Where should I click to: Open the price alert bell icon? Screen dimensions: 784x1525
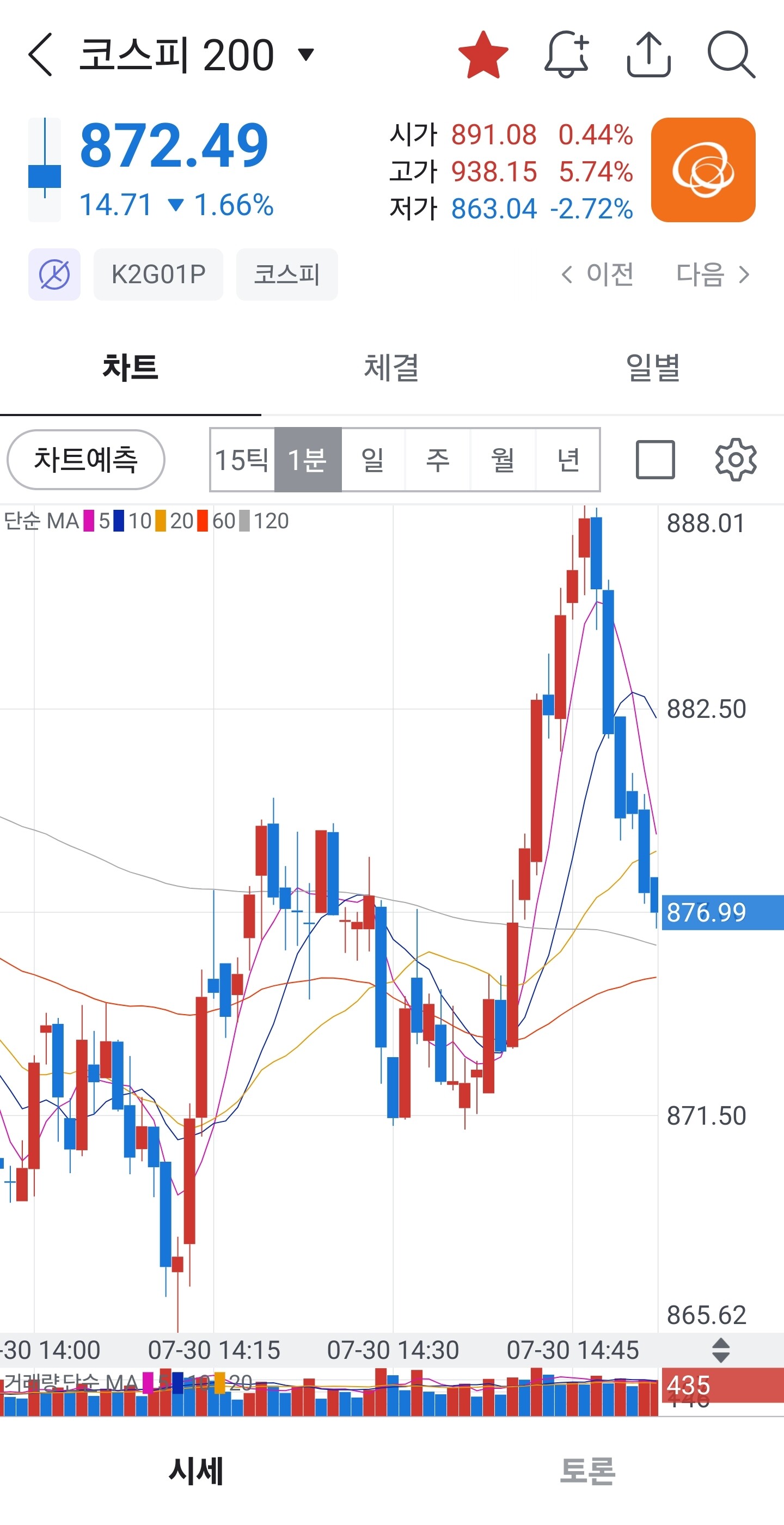[566, 54]
